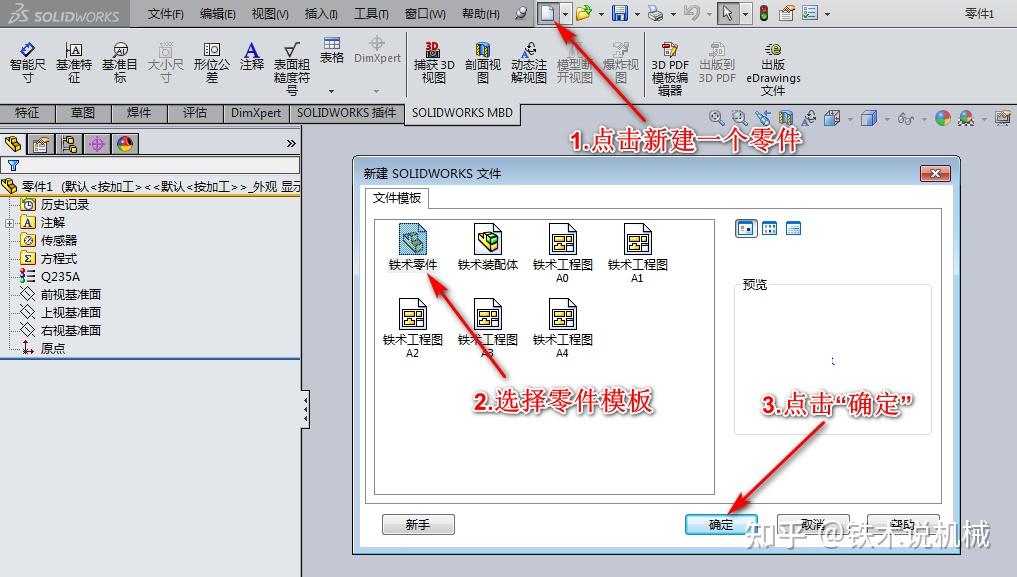Open the New document dropdown arrow
Screen dimensions: 1017x577
pos(566,14)
